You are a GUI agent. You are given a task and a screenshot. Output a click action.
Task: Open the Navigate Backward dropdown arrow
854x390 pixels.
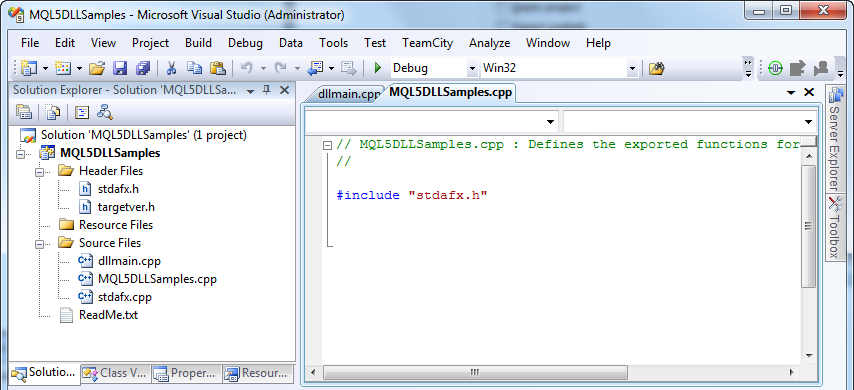tap(331, 68)
